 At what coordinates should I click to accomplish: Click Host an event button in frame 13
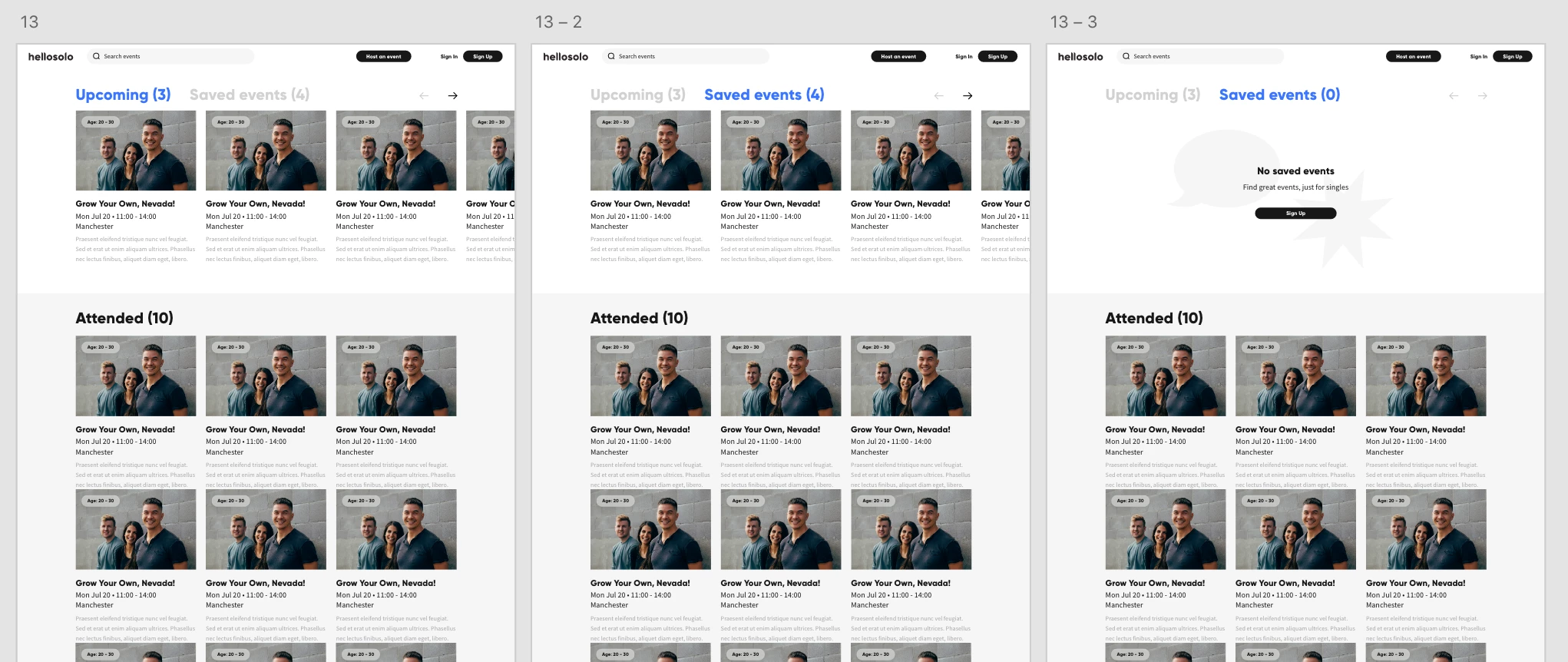click(x=384, y=56)
